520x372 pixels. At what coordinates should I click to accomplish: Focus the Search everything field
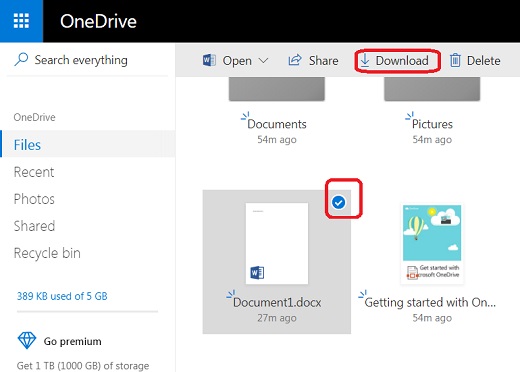[x=87, y=60]
